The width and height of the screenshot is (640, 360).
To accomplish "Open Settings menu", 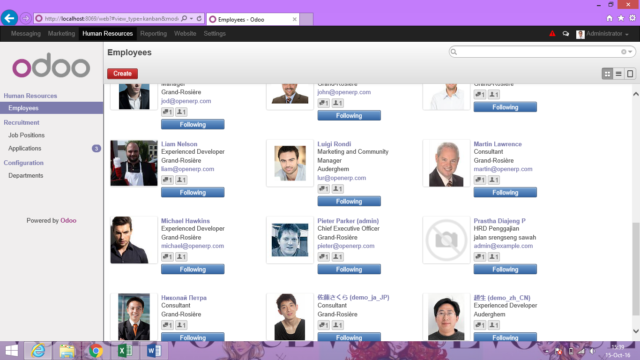I will pos(215,33).
